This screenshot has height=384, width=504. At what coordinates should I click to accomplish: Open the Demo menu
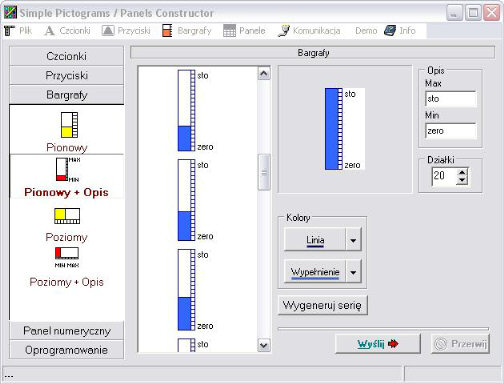[x=366, y=31]
